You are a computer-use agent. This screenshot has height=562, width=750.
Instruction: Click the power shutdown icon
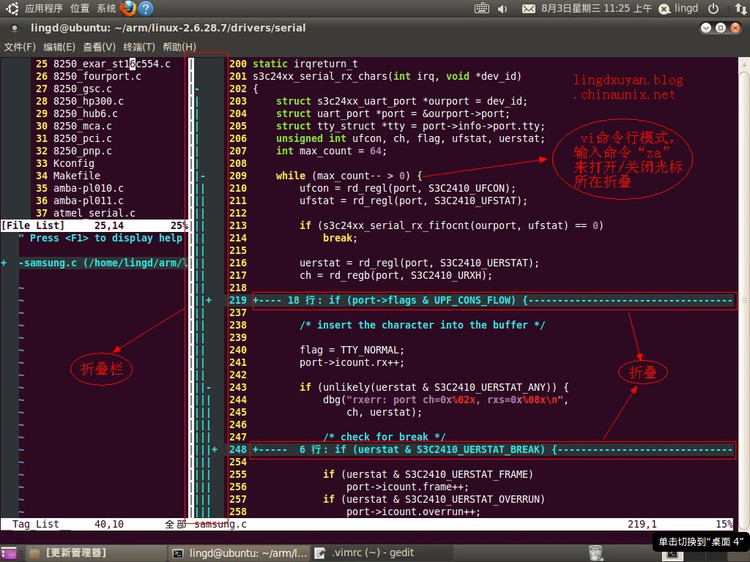pos(713,9)
